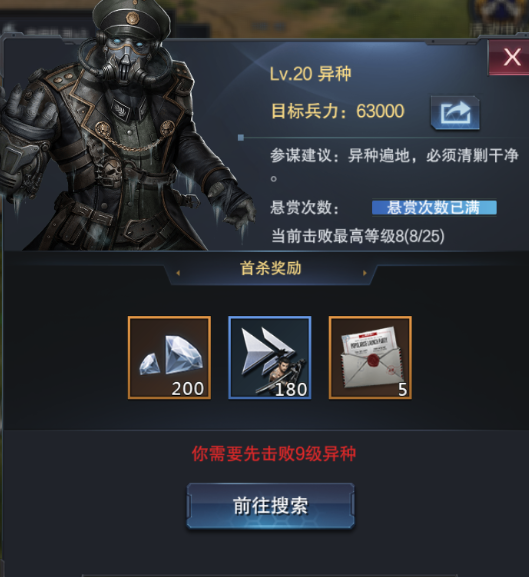Select the 首杀奖励 tab header
The width and height of the screenshot is (529, 577).
(271, 268)
